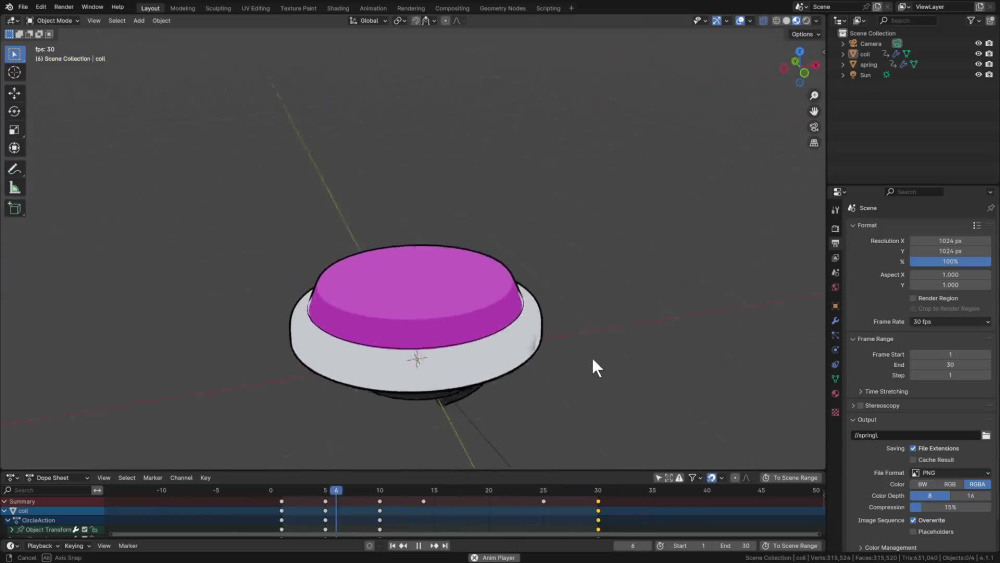Collapse the CircleAction channel
The image size is (1000, 563).
[8, 520]
